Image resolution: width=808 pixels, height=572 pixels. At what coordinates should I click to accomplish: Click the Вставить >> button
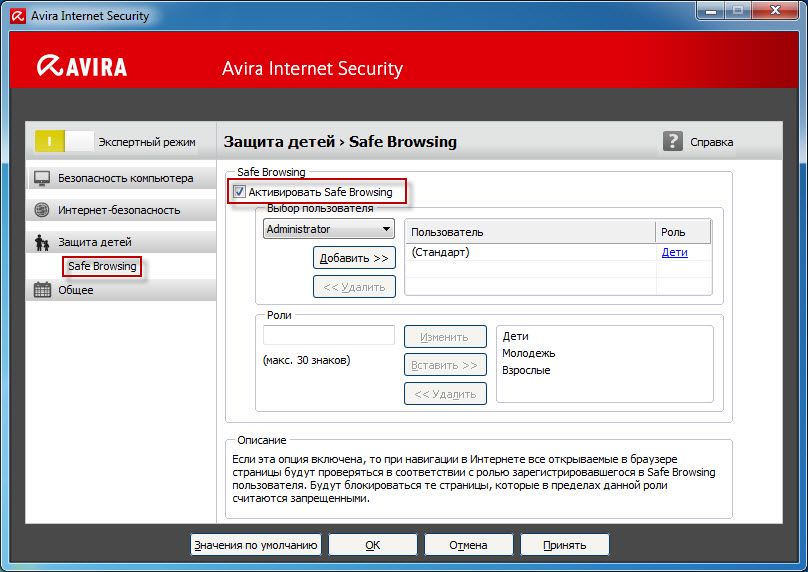pyautogui.click(x=445, y=365)
